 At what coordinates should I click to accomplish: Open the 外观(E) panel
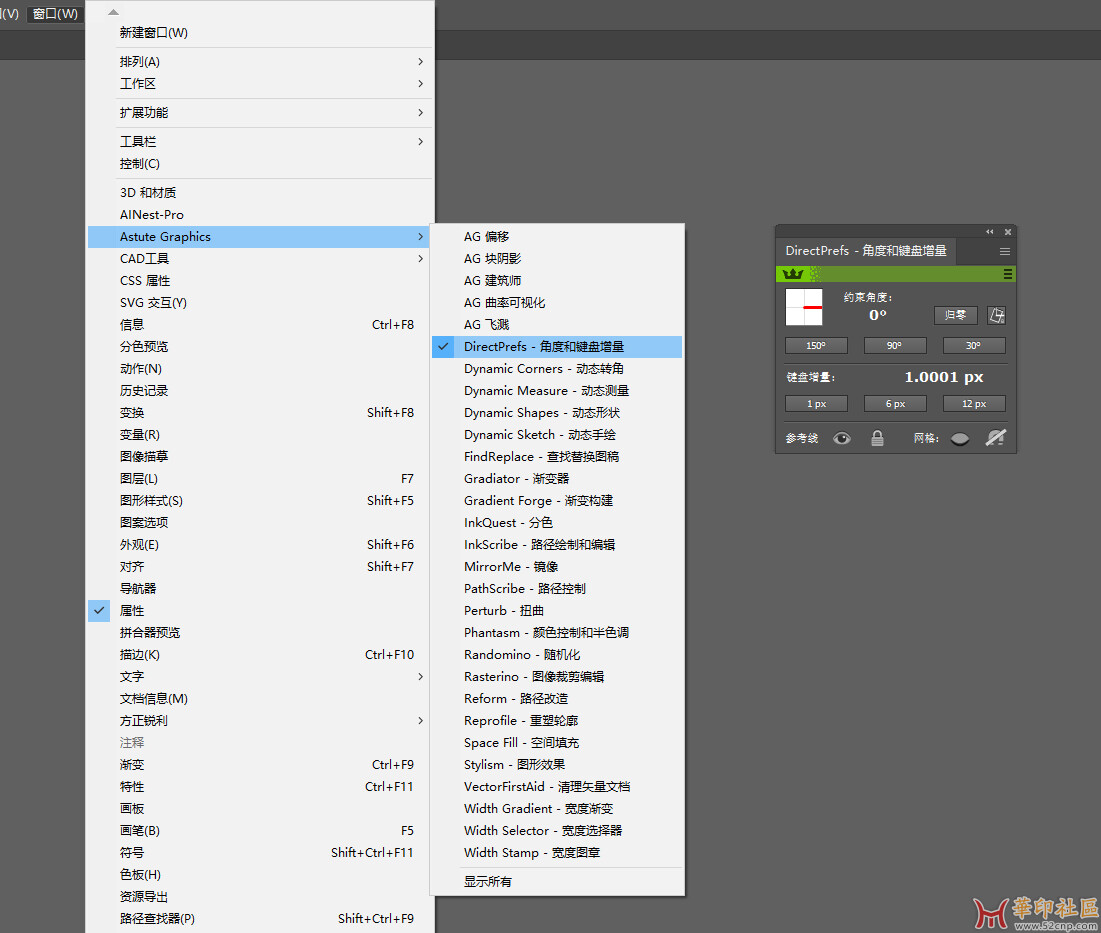point(260,545)
